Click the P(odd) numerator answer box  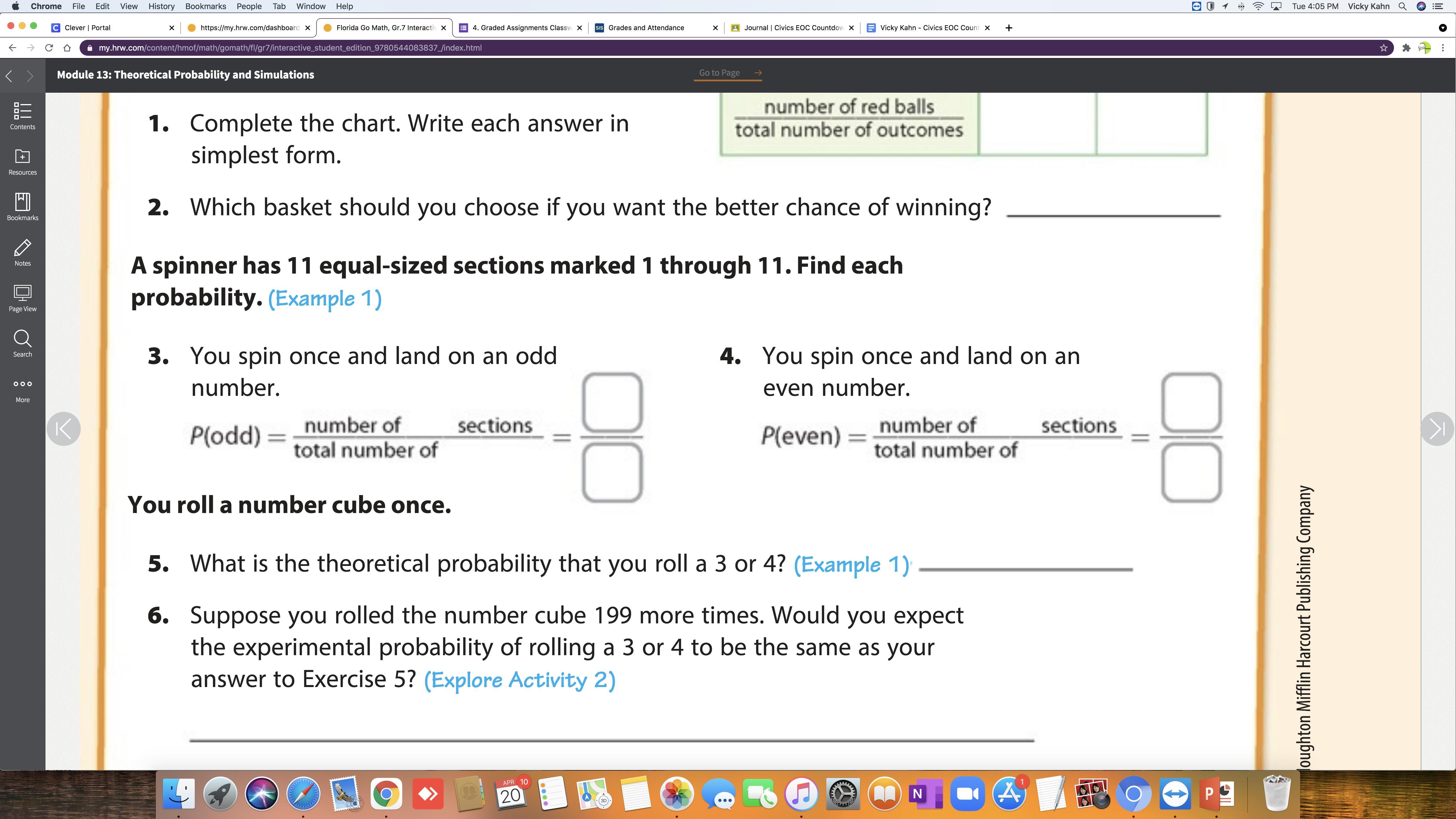pyautogui.click(x=612, y=402)
